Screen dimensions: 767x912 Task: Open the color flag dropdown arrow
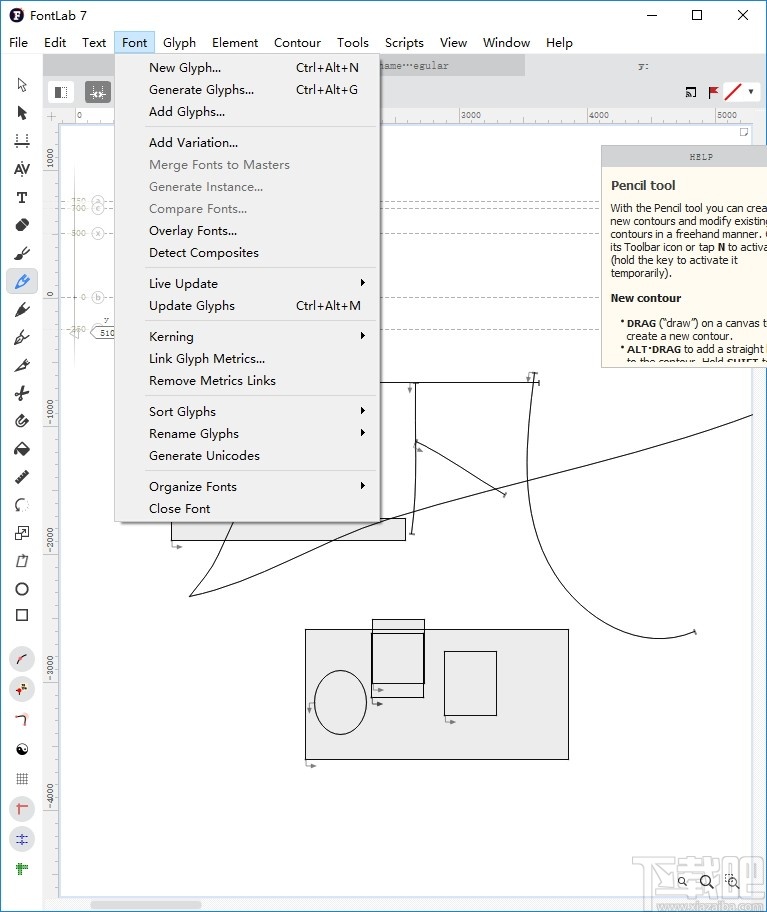(751, 92)
